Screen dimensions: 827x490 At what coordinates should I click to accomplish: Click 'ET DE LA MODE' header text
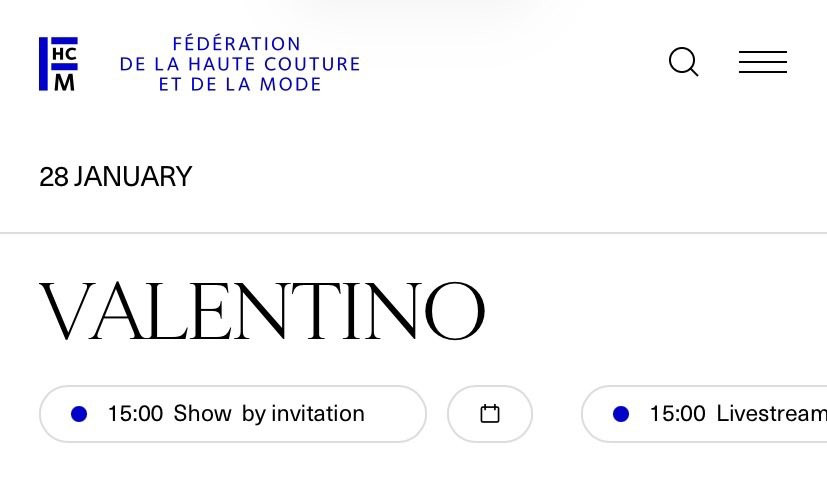(x=239, y=85)
